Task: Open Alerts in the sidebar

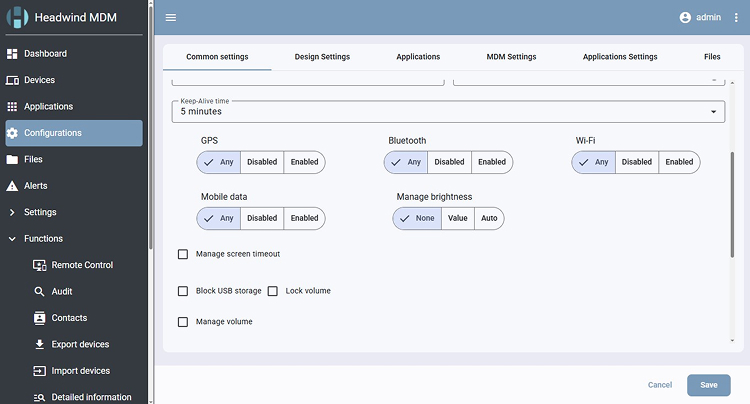Action: 74,186
